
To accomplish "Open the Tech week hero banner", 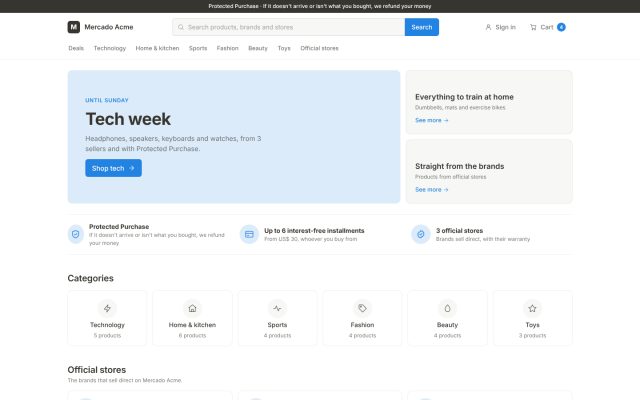I will [234, 137].
